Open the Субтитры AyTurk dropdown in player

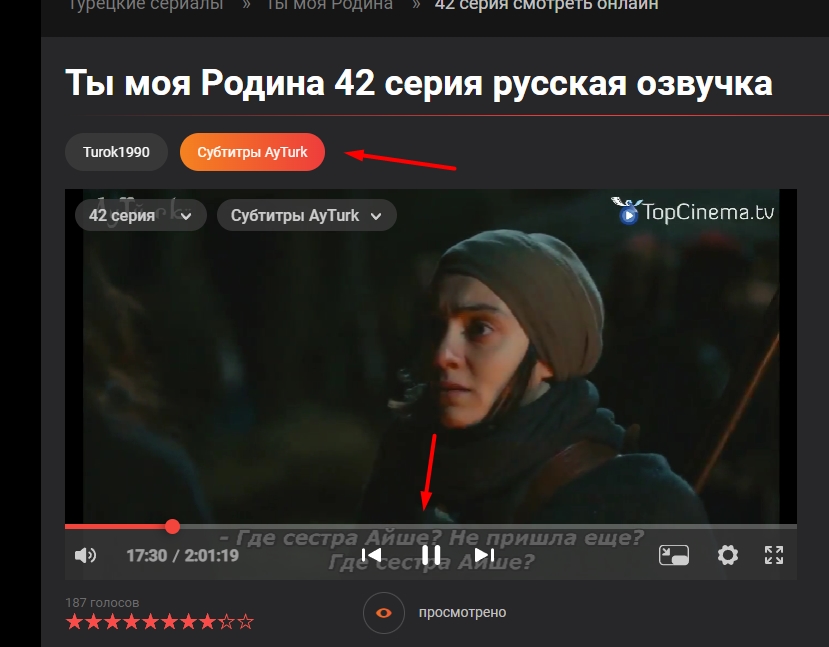click(x=306, y=215)
